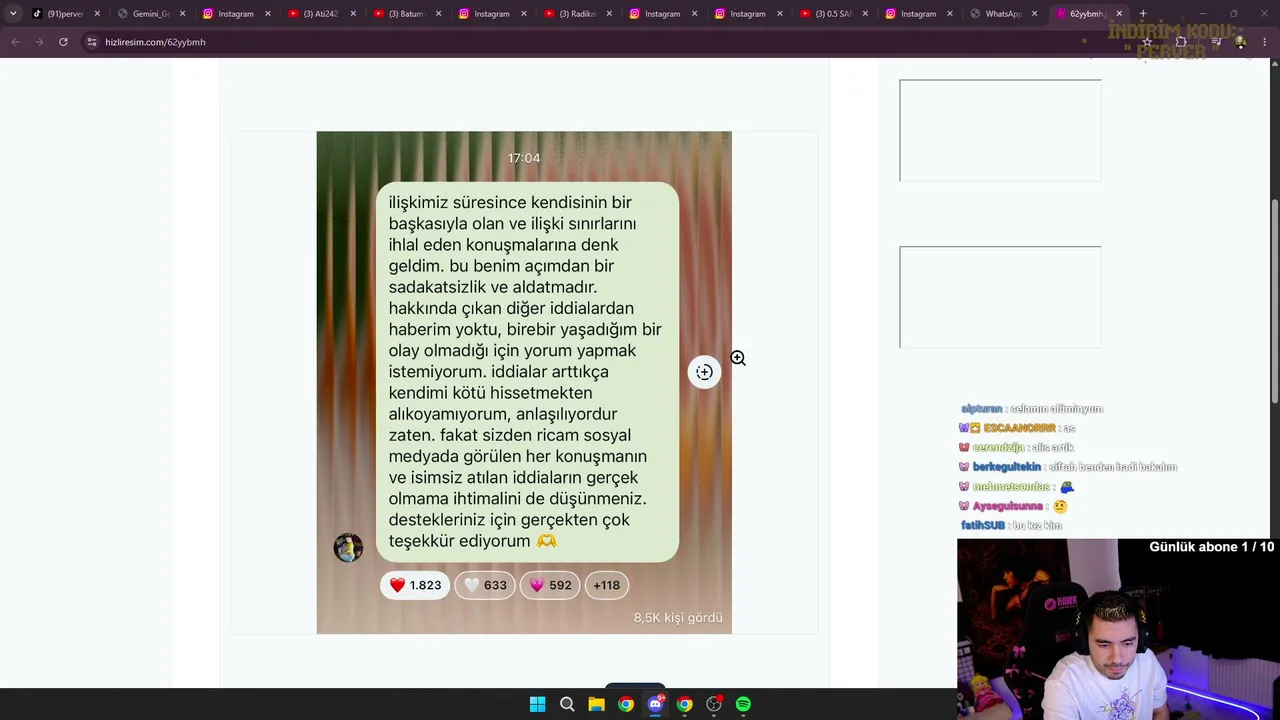The image size is (1280, 720).
Task: Click berkegultekin's chat message
Action: tap(1067, 467)
